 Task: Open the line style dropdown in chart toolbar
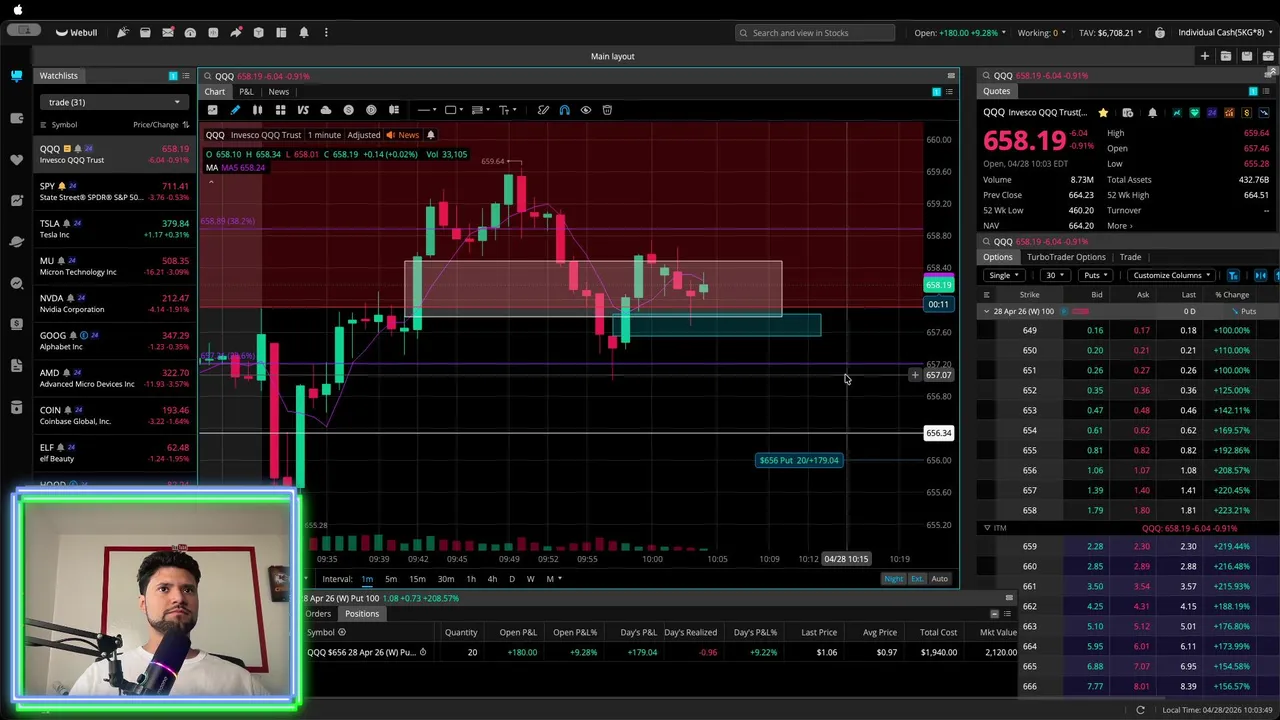pos(427,110)
